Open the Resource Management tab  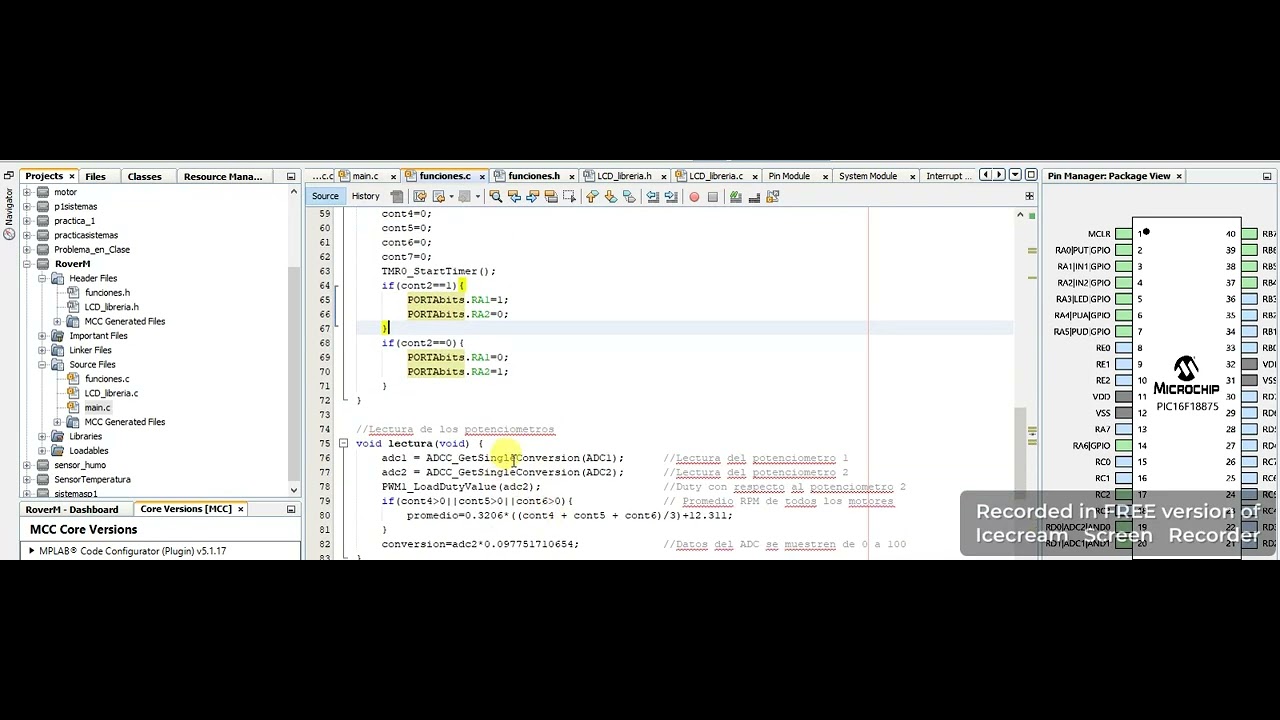click(223, 176)
